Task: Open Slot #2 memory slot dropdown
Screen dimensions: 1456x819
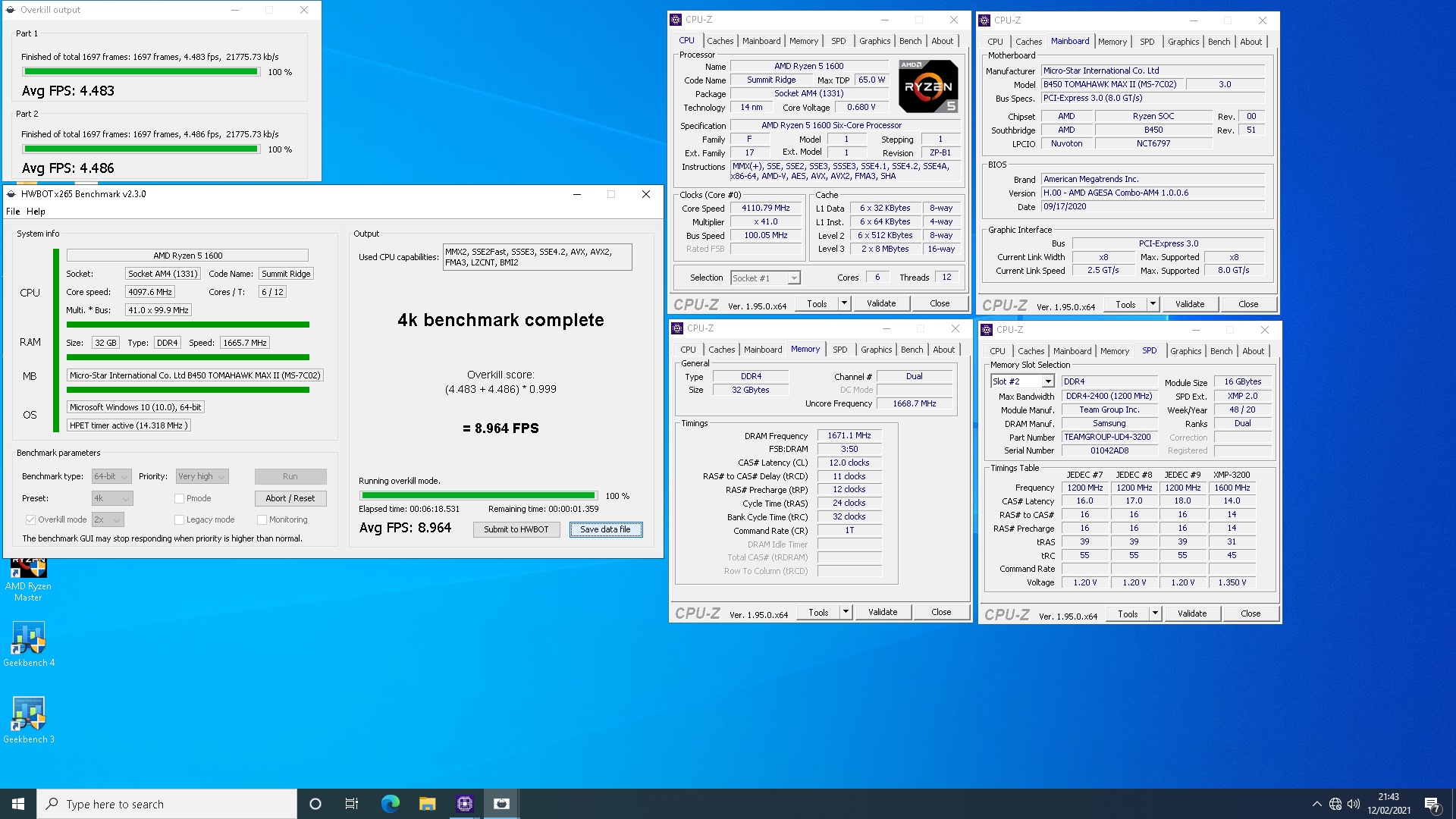Action: (1022, 381)
